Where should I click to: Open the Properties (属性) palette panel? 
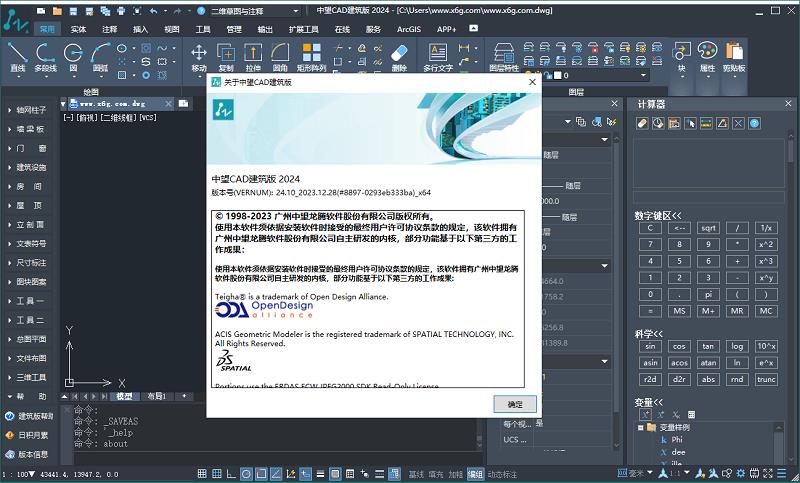tap(707, 60)
